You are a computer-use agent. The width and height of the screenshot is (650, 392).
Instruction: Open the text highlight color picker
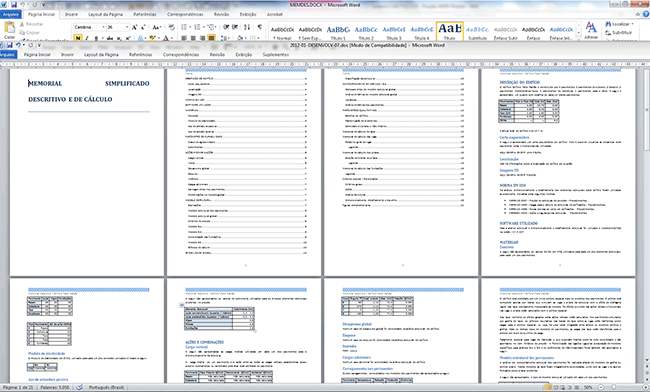coord(153,38)
